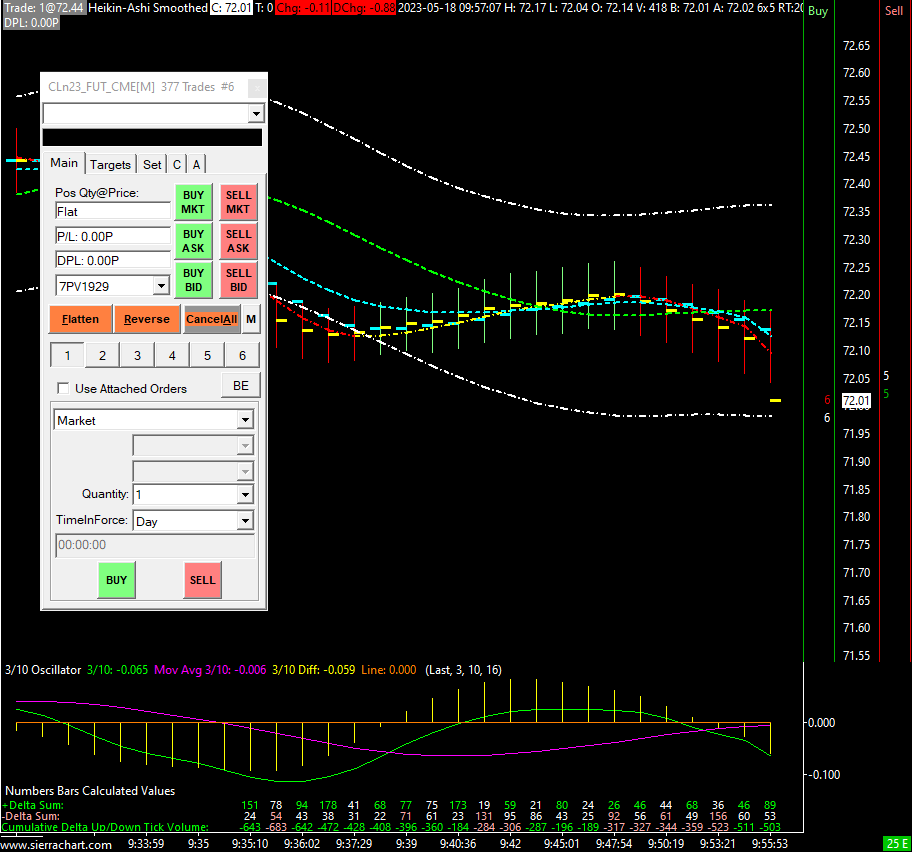Viewport: 912px width, 852px height.
Task: Cancel all working orders
Action: click(x=212, y=319)
